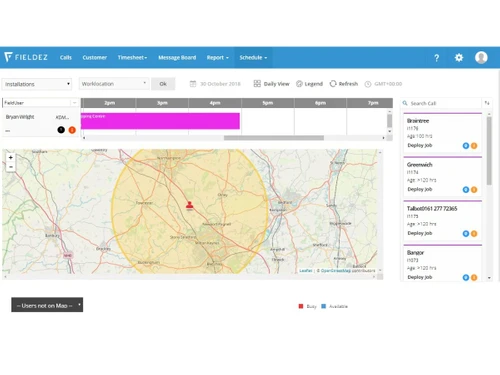Click the Bangor call title
This screenshot has width=500, height=375.
coord(415,253)
